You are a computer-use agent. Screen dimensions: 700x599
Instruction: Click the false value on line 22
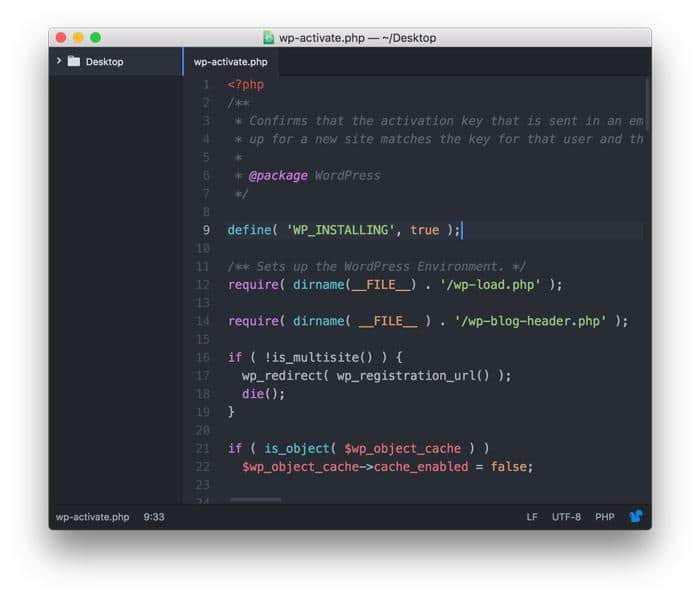[508, 467]
